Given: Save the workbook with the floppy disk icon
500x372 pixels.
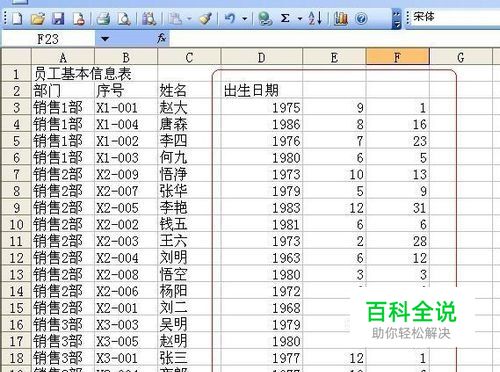Looking at the screenshot, I should (58, 18).
